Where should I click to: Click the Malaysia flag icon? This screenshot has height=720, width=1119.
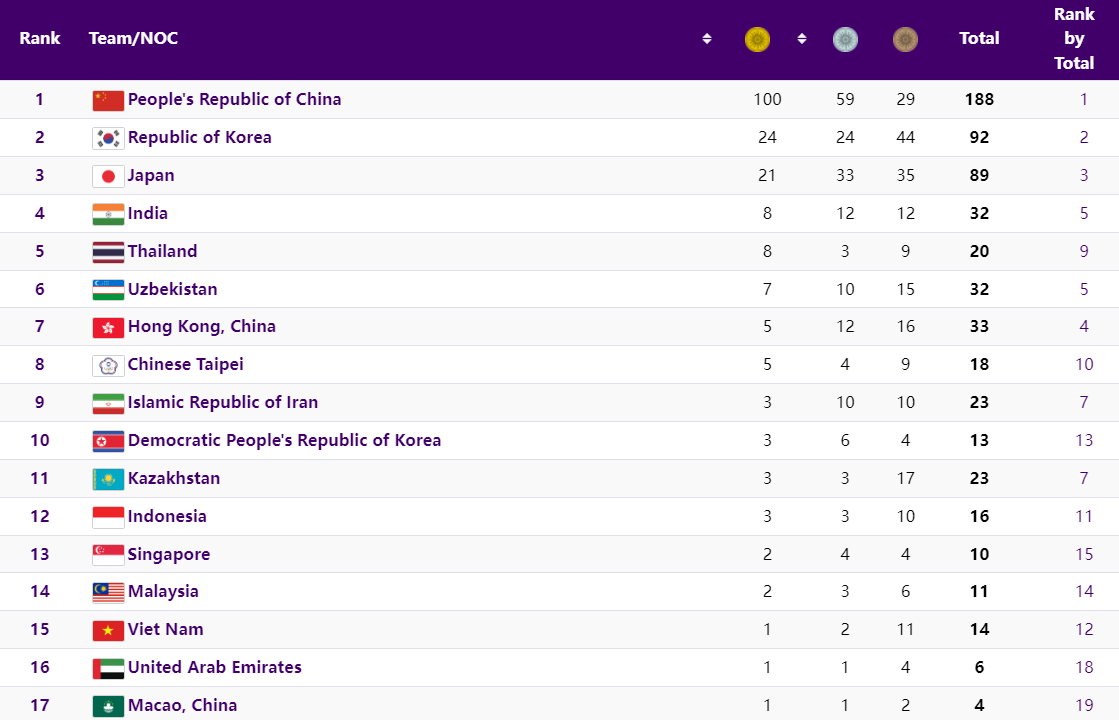[108, 593]
